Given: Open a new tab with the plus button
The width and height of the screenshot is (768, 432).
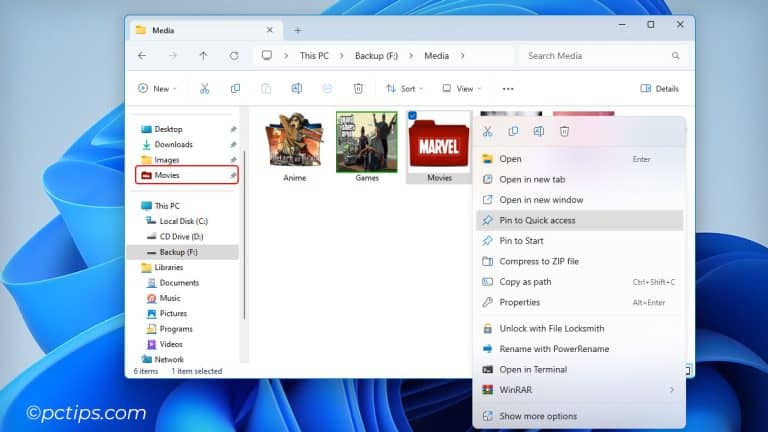Looking at the screenshot, I should [297, 30].
